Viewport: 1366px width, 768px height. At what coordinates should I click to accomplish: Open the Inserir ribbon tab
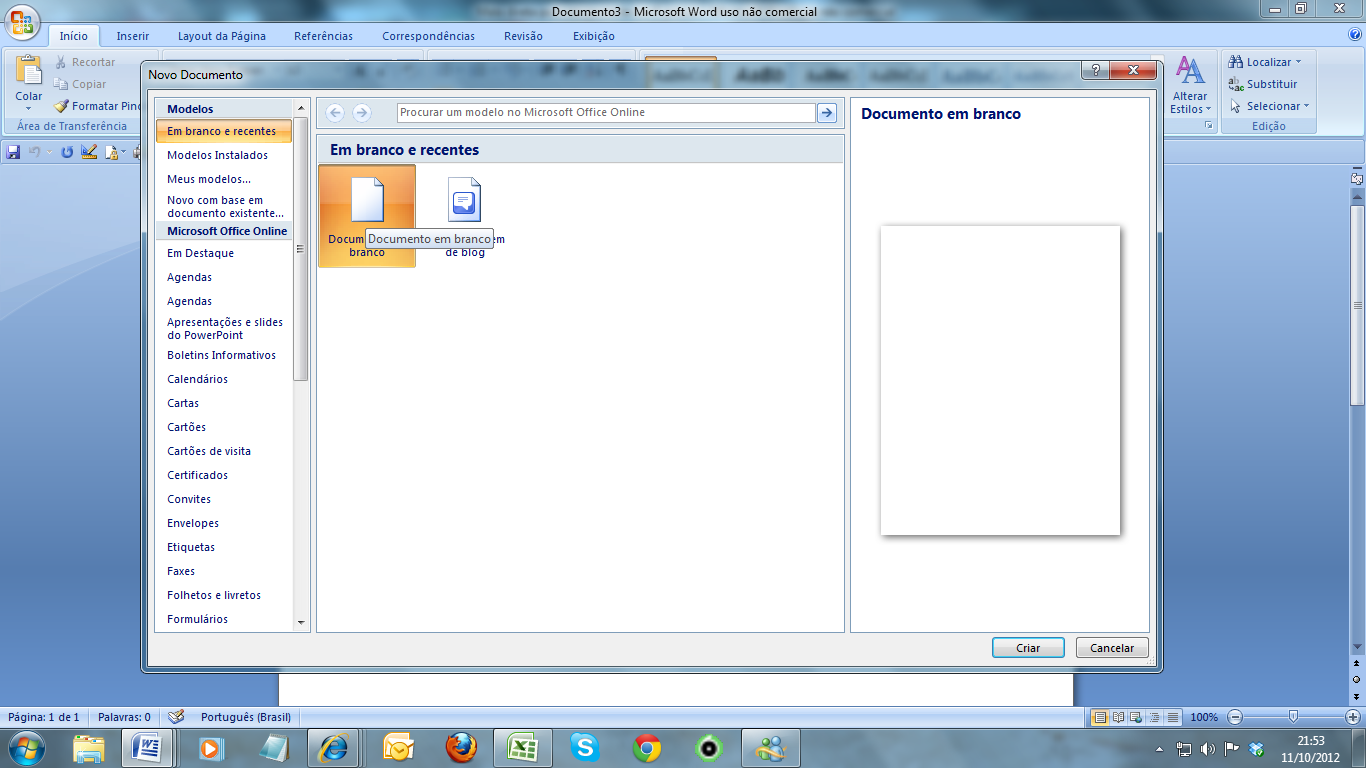133,36
